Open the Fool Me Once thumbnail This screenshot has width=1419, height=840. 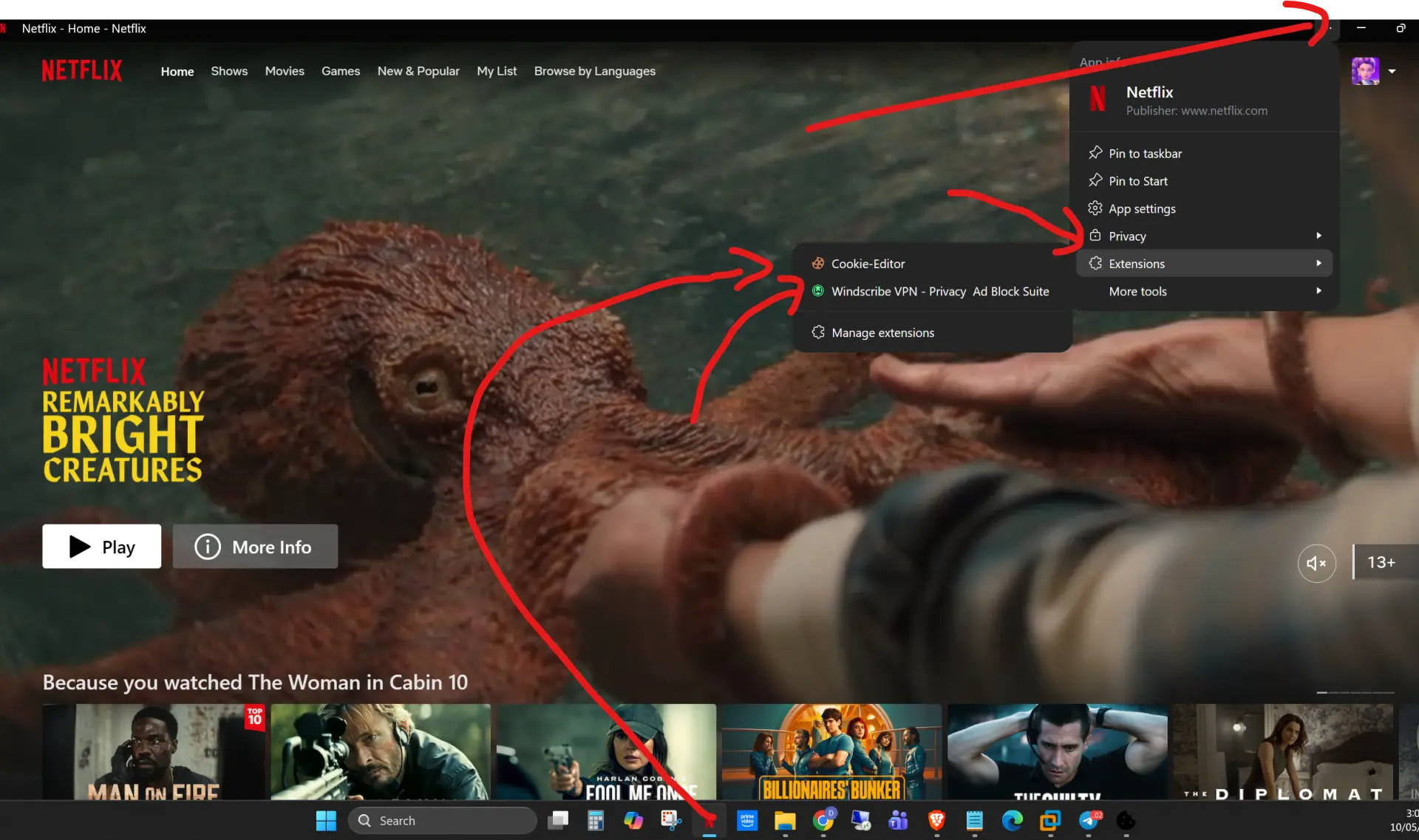pyautogui.click(x=606, y=752)
